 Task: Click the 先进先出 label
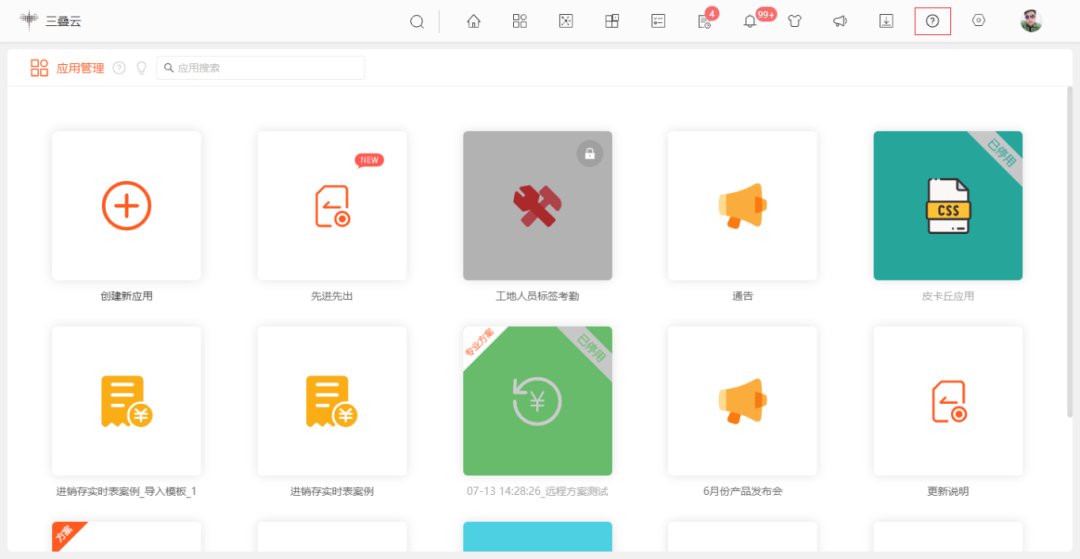[x=332, y=297]
